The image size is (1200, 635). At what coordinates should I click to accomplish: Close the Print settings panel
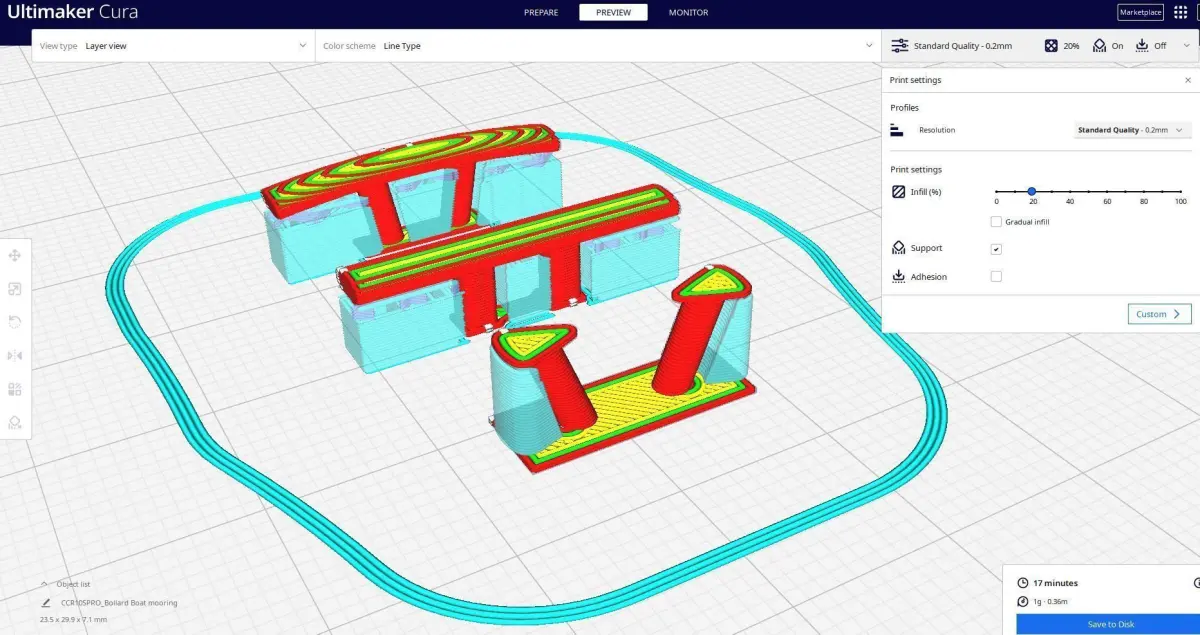(x=1188, y=80)
